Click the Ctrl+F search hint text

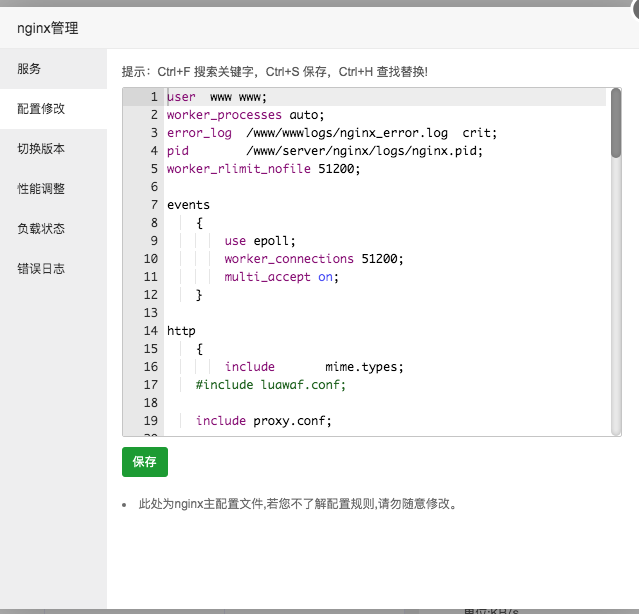(205, 72)
